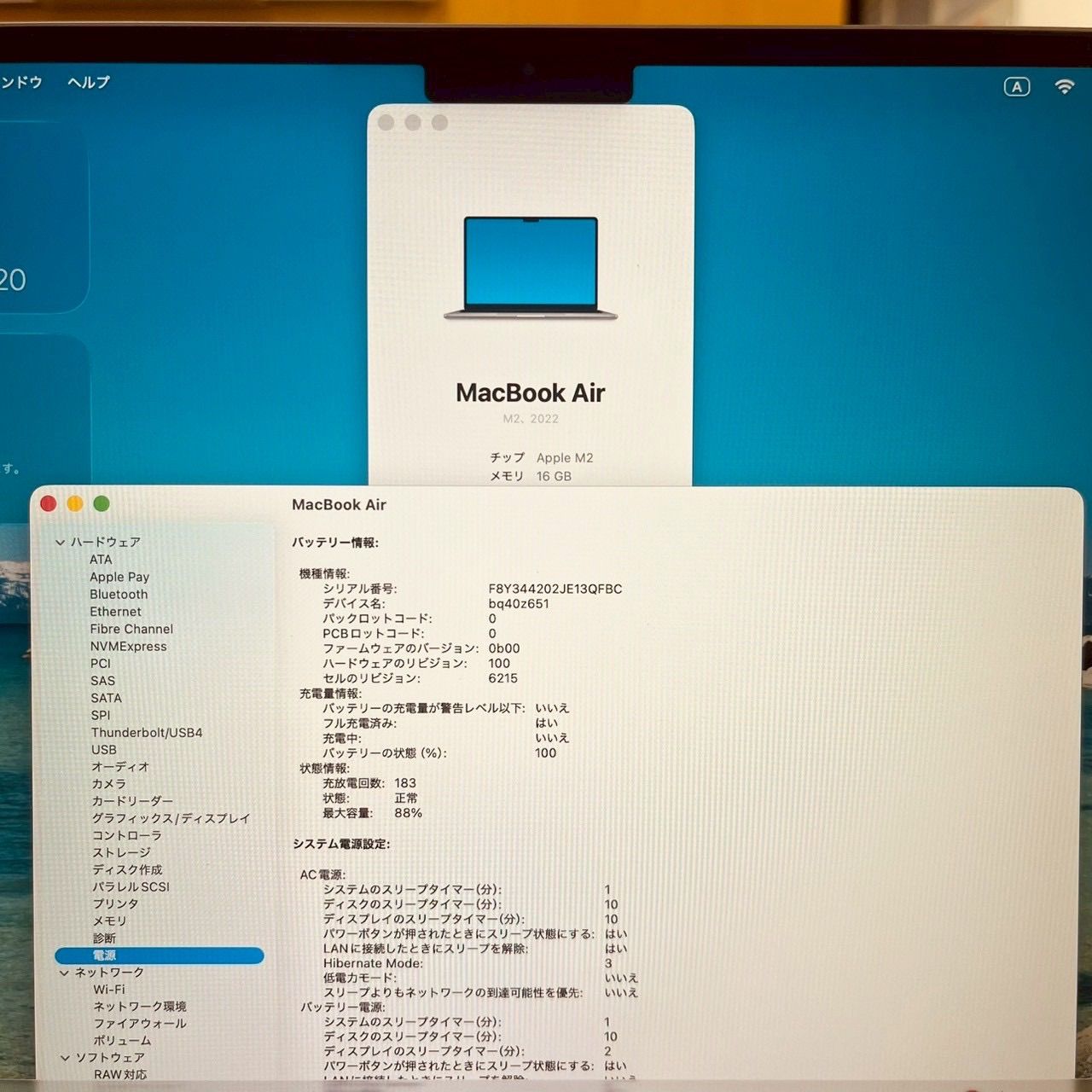Screen dimensions: 1092x1092
Task: Select RAW対応 in the sidebar
Action: [120, 1075]
